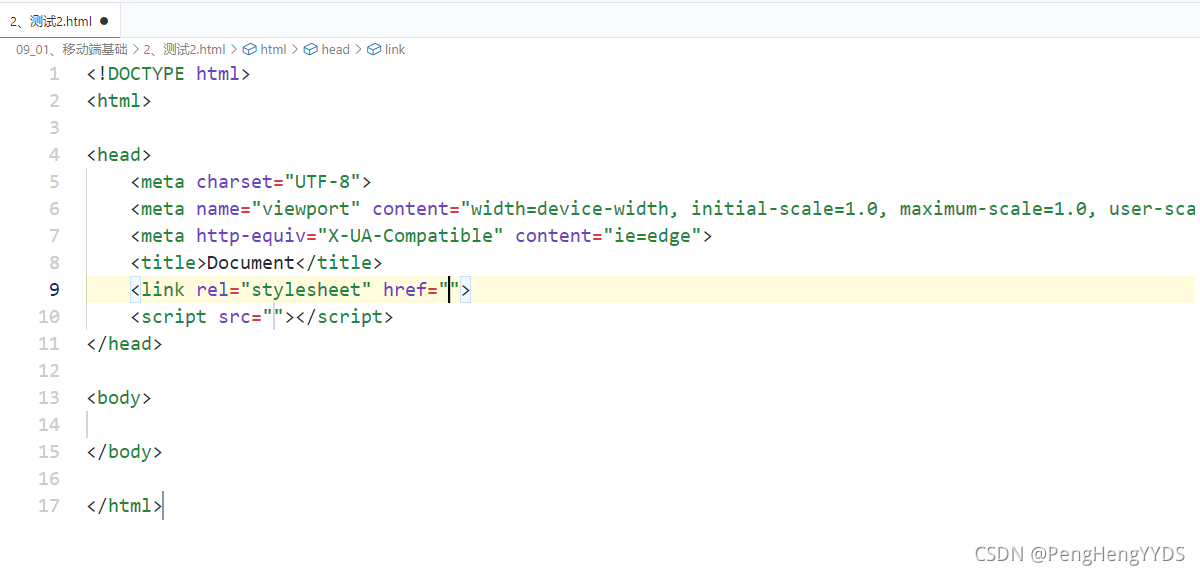Click the cube icon beside html breadcrumb
Viewport: 1200px width, 575px height.
coord(250,49)
